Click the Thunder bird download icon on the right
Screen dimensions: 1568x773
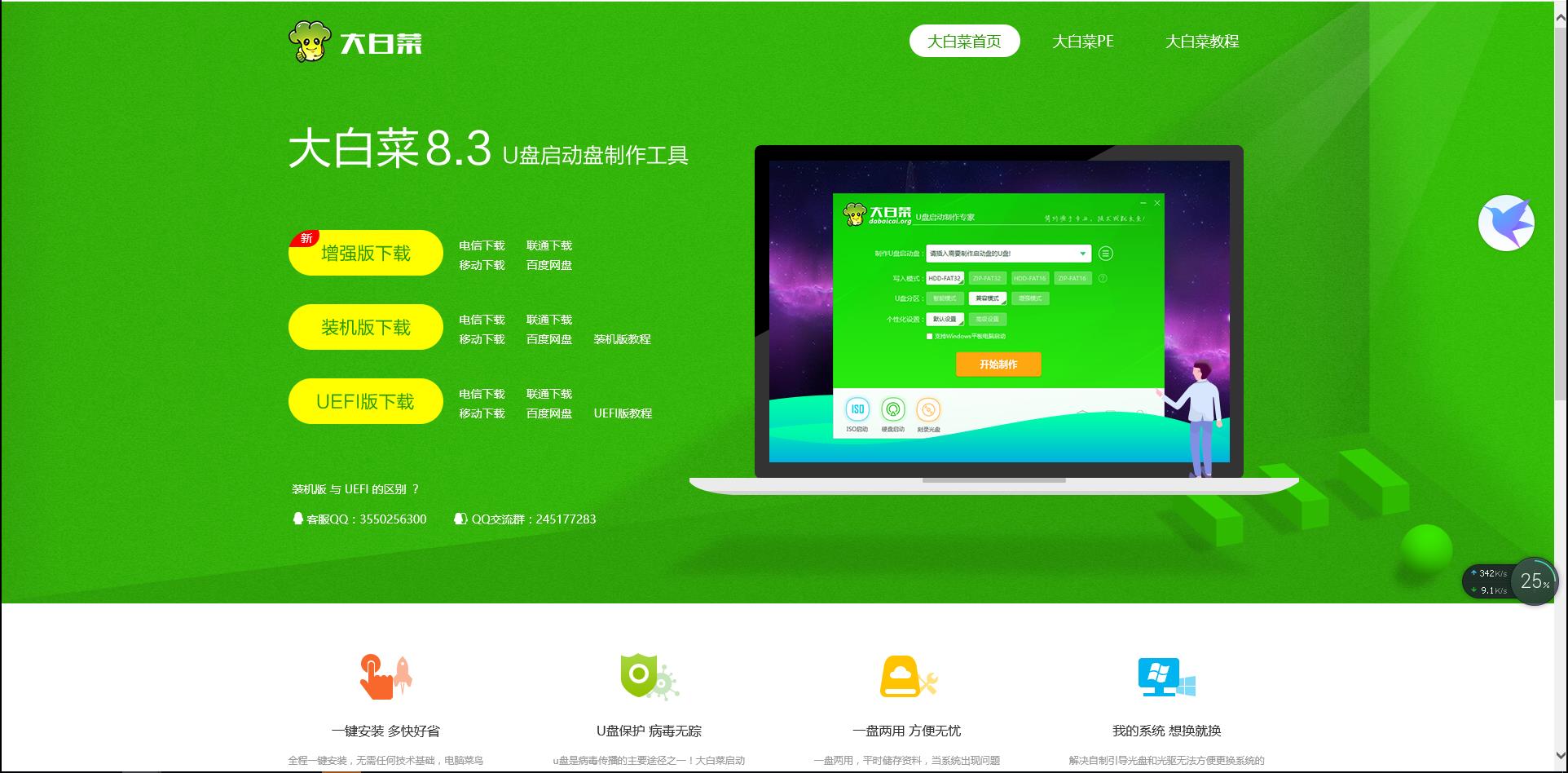pos(1505,222)
